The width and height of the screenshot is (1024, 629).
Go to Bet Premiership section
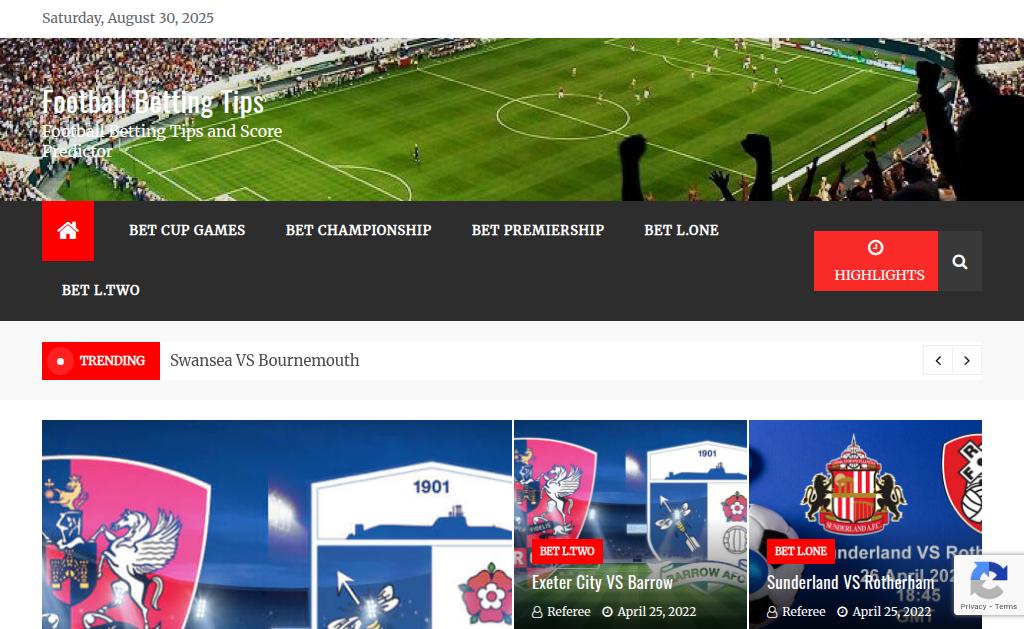(x=537, y=231)
